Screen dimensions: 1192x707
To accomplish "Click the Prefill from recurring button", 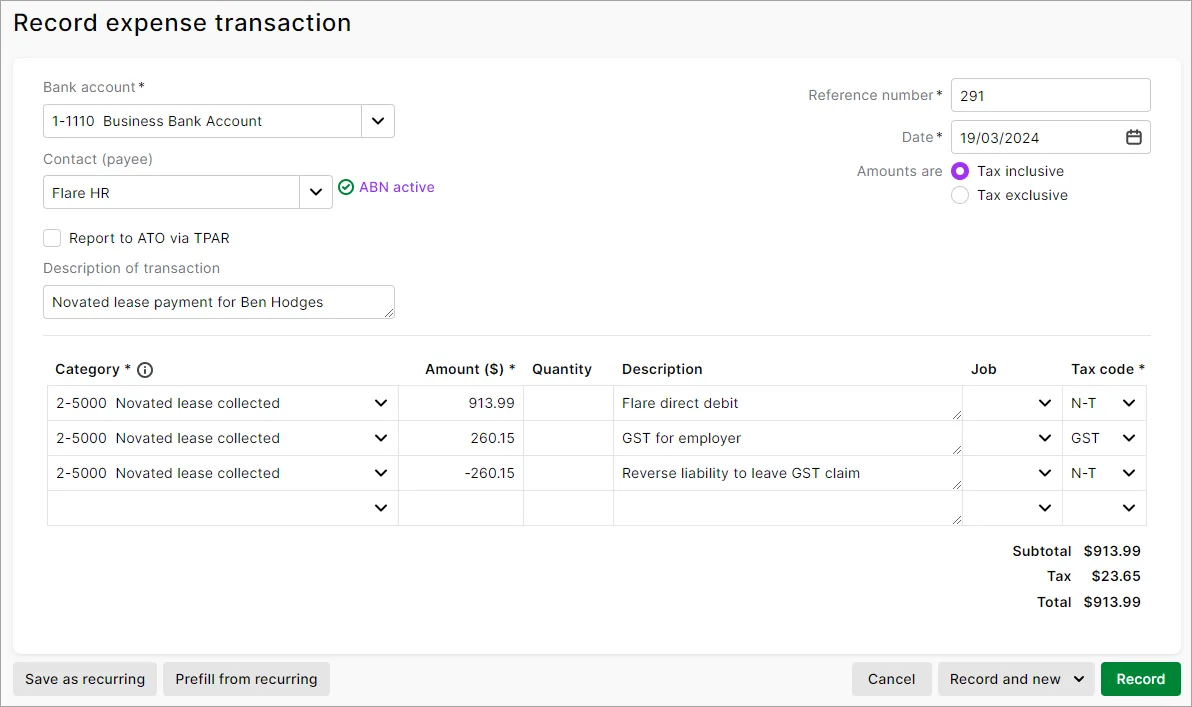I will (x=246, y=679).
